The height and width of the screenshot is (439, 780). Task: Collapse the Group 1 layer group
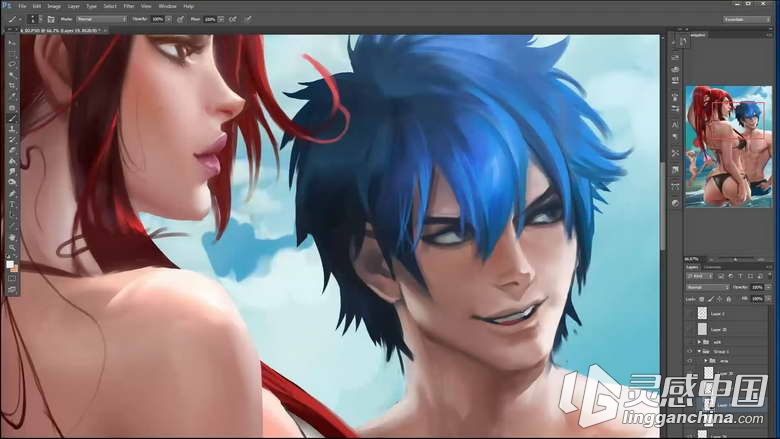click(x=699, y=351)
